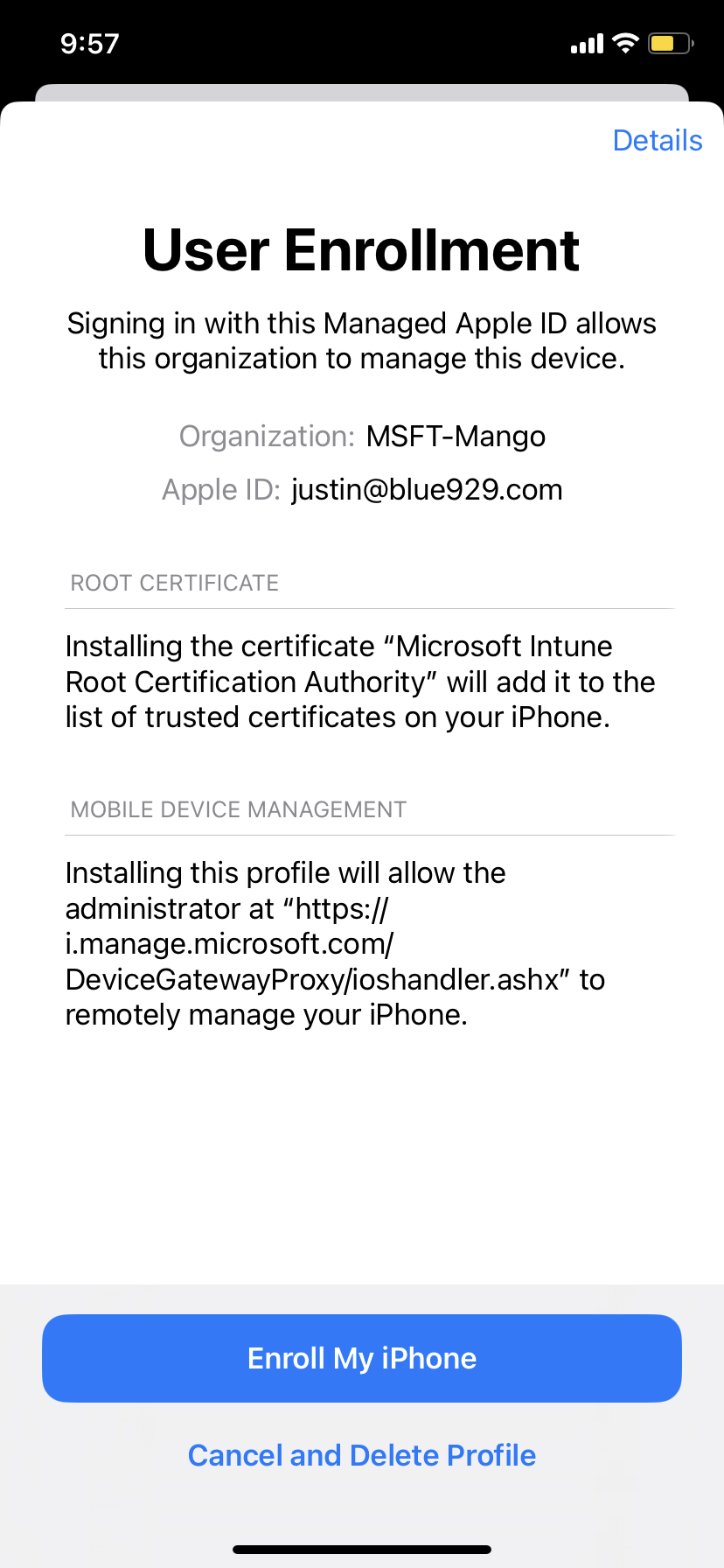Click the cellular signal strength icon
Image resolution: width=724 pixels, height=1568 pixels.
(587, 44)
